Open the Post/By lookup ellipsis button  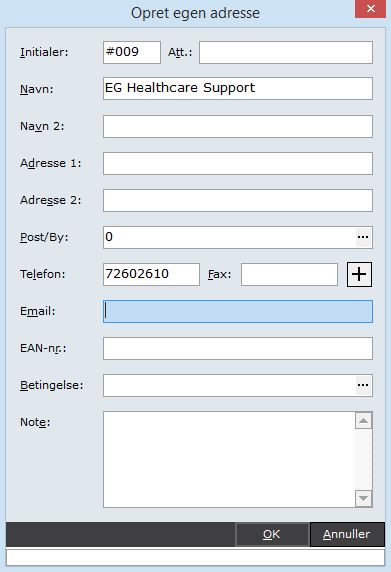point(363,237)
